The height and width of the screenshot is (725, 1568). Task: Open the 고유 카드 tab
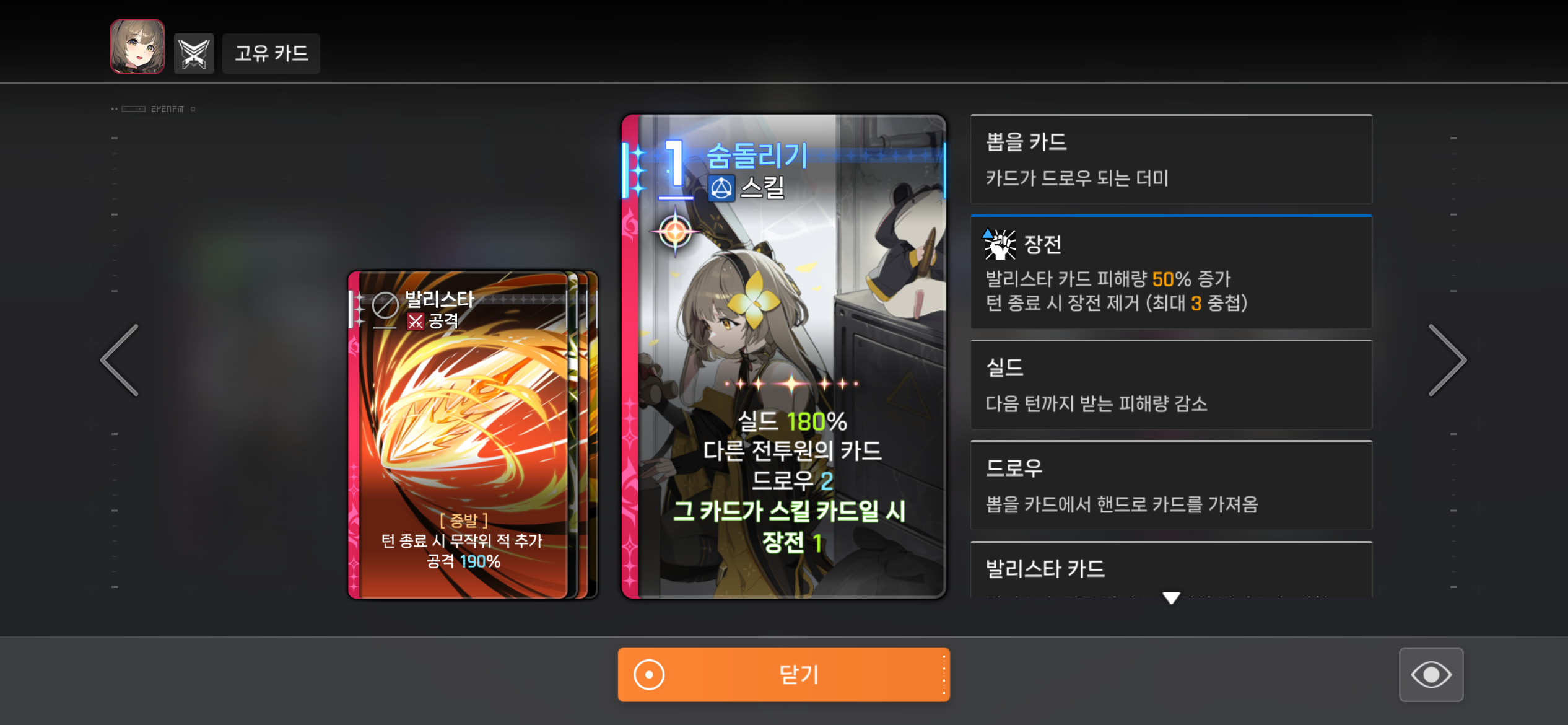[271, 53]
